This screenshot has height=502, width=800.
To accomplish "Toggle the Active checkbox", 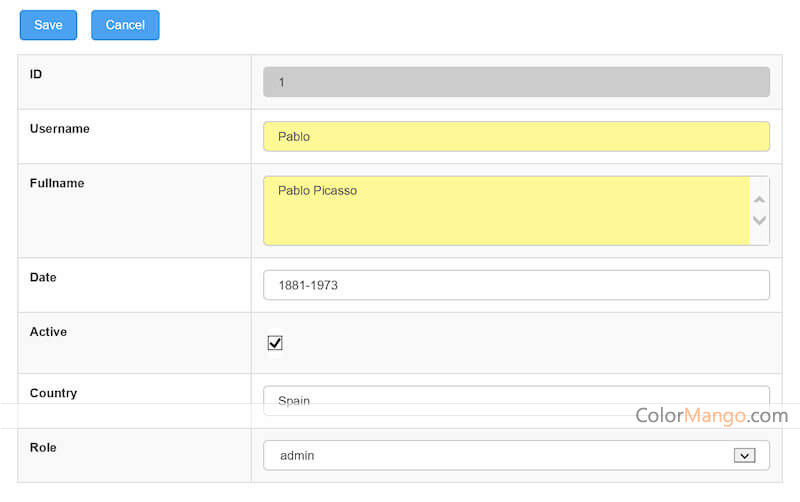I will click(x=275, y=343).
